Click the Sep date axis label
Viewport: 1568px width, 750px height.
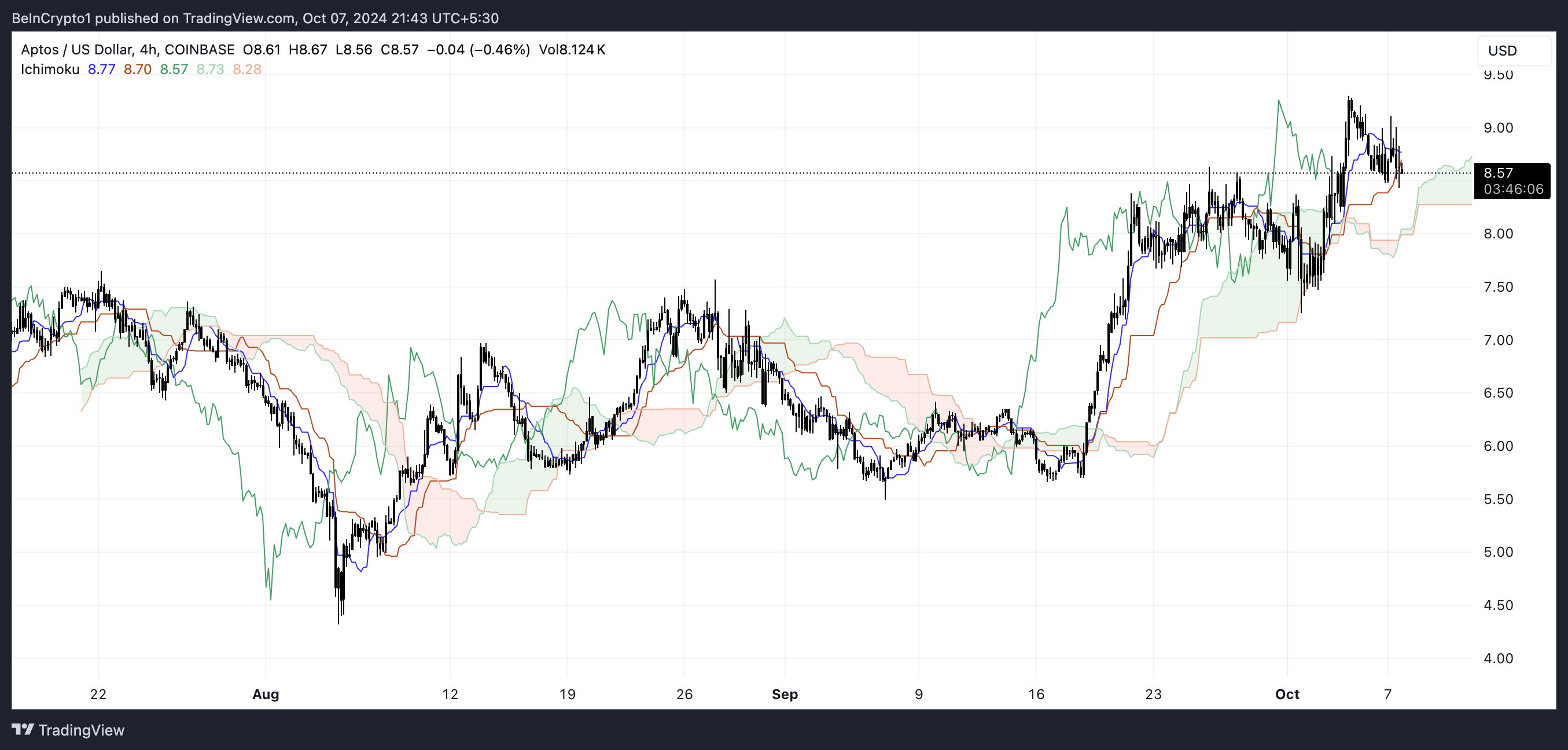[784, 694]
